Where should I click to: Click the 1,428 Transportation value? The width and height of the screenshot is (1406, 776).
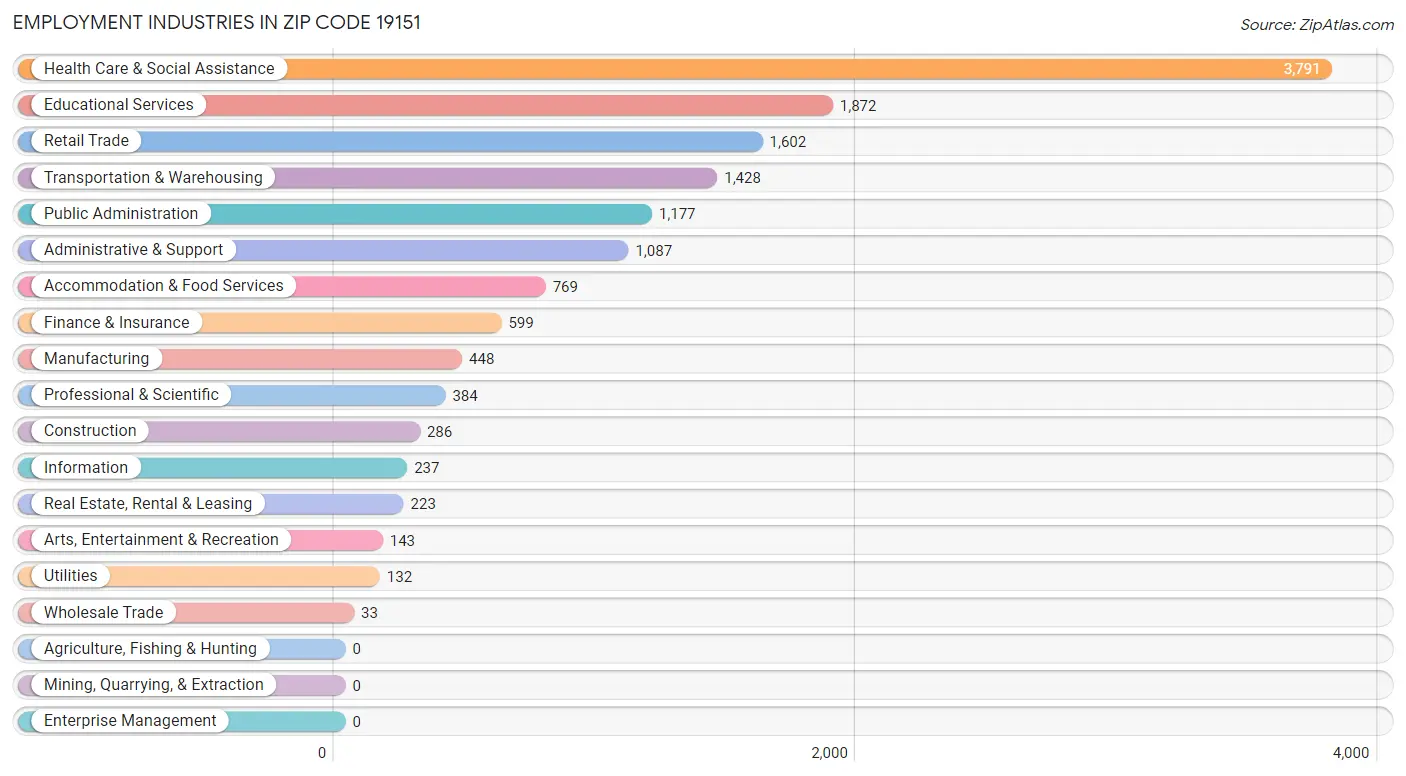743,178
